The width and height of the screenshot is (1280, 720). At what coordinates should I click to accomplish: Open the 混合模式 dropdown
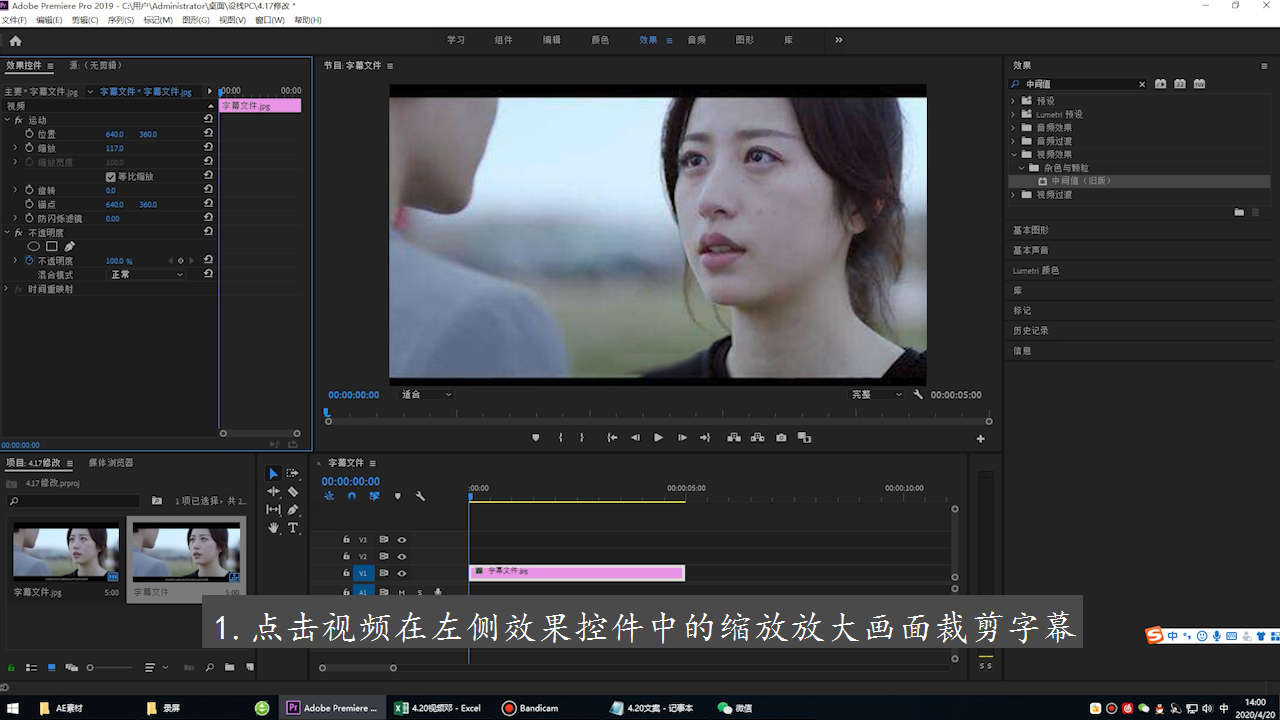click(147, 274)
